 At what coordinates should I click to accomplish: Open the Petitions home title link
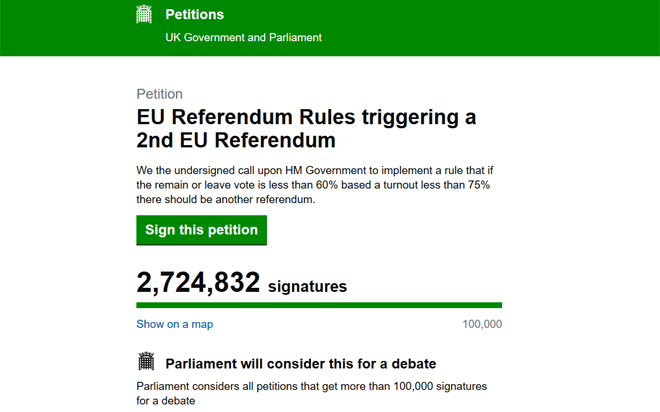pos(194,14)
